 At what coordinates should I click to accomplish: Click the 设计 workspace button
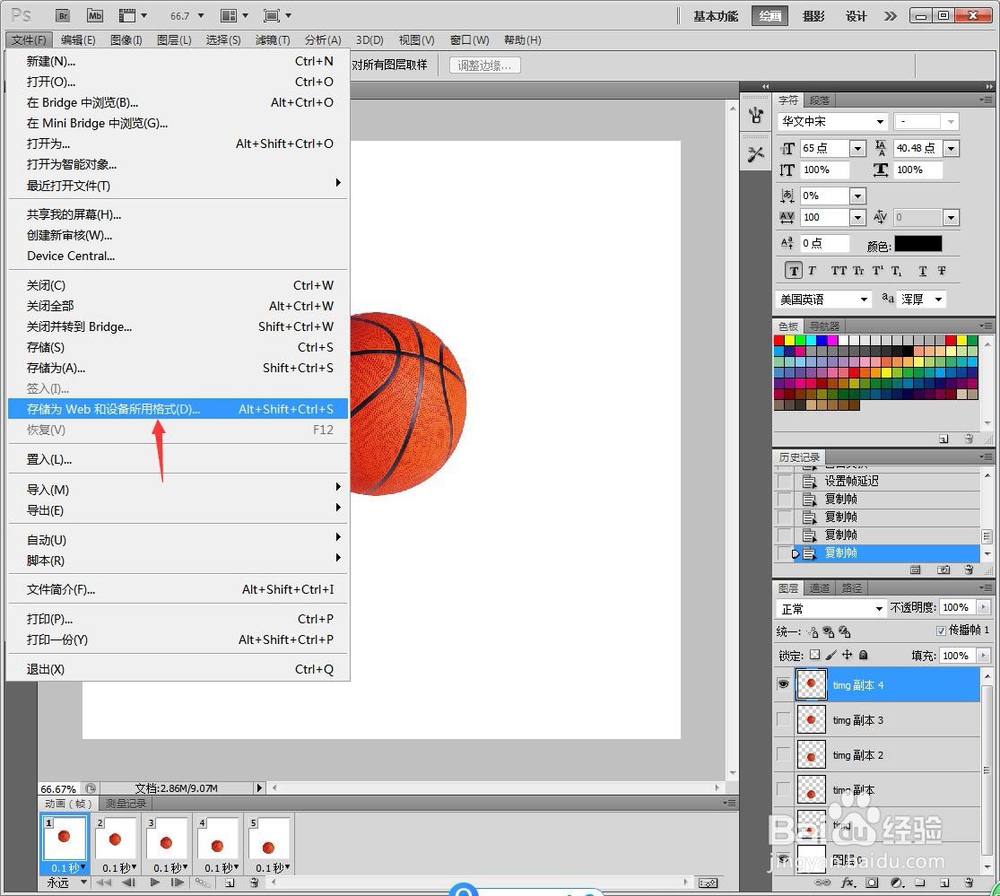(856, 16)
